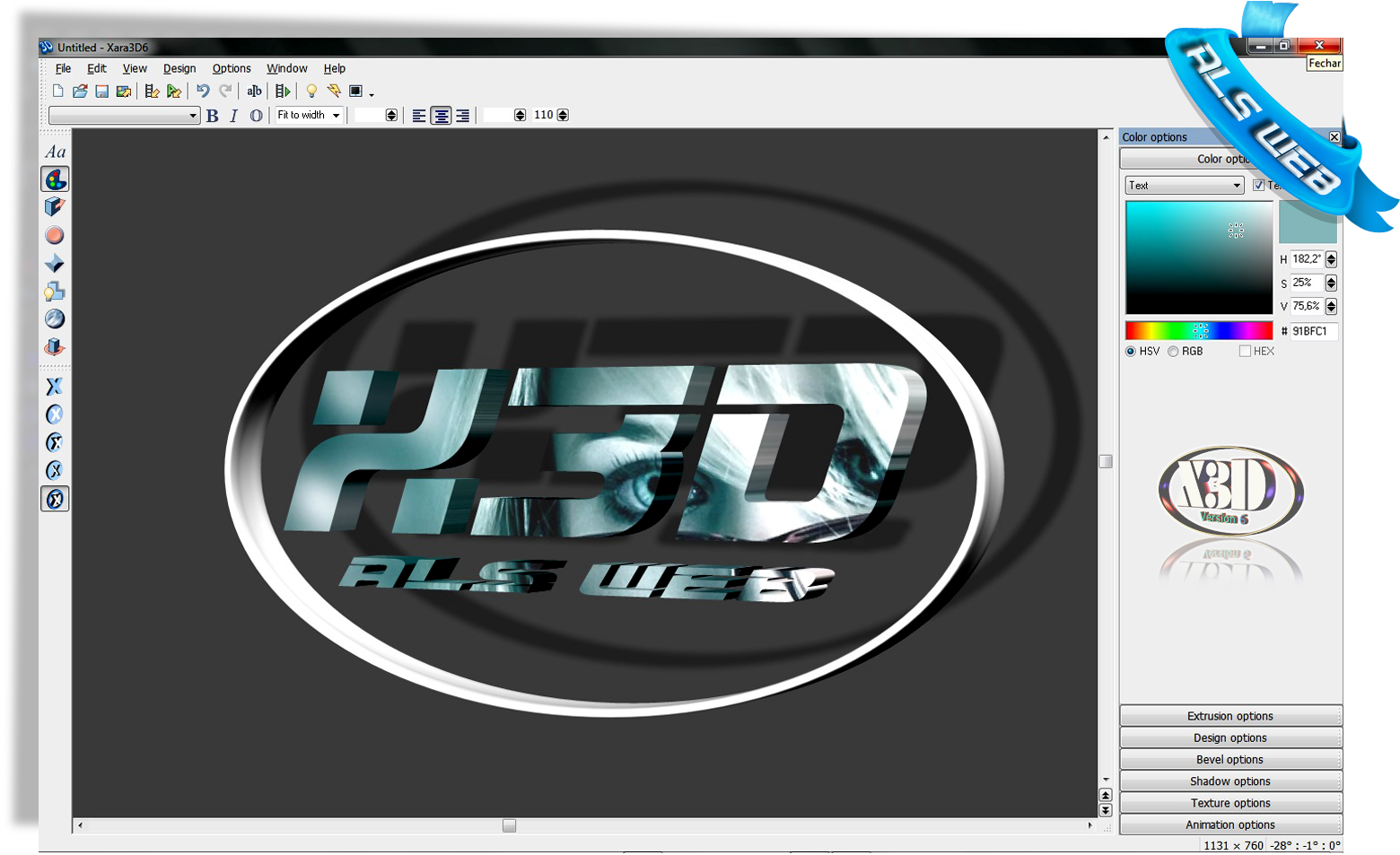
Task: Expand Design options panel
Action: point(1230,737)
